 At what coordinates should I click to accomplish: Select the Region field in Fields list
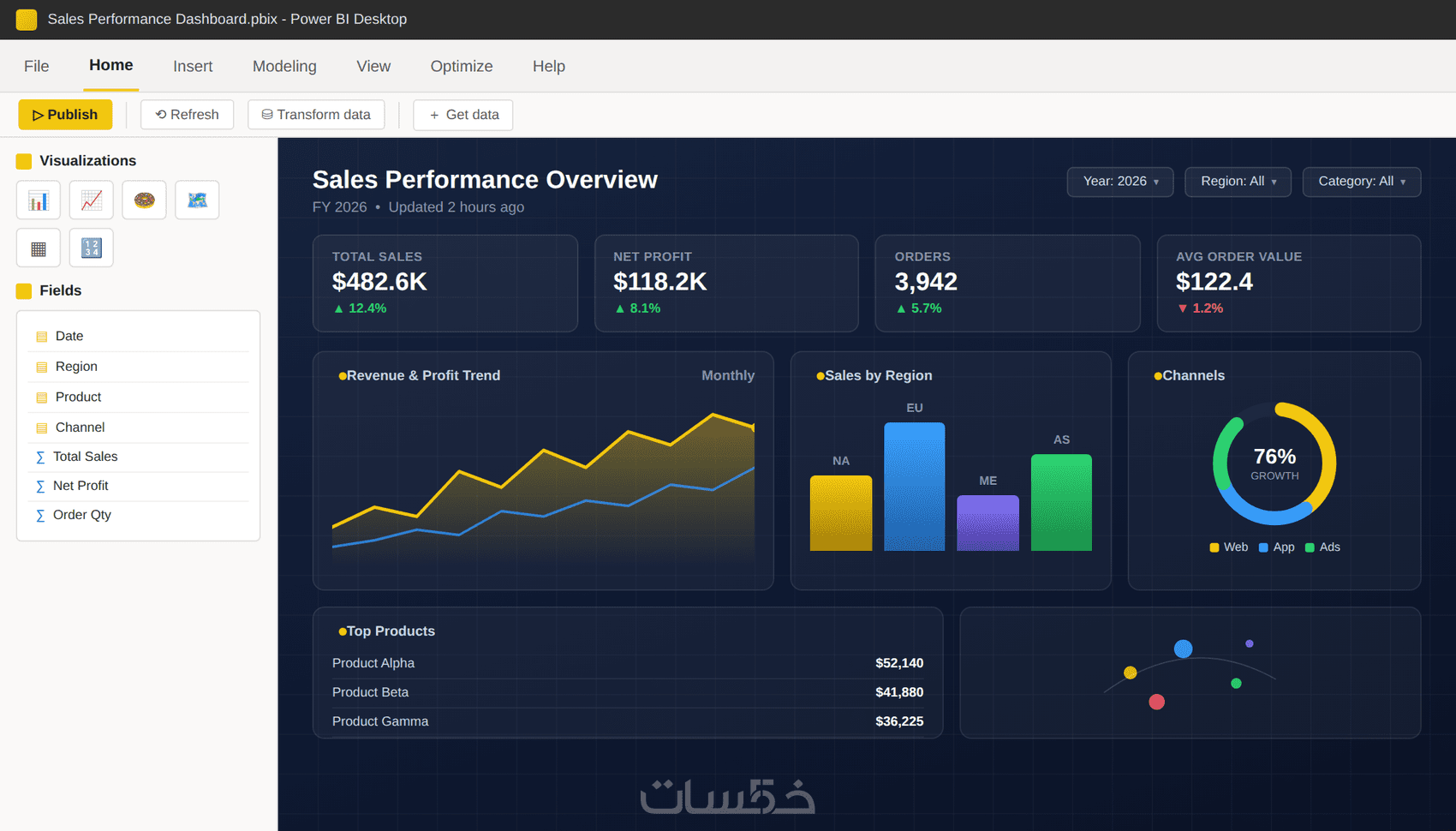[x=138, y=367]
